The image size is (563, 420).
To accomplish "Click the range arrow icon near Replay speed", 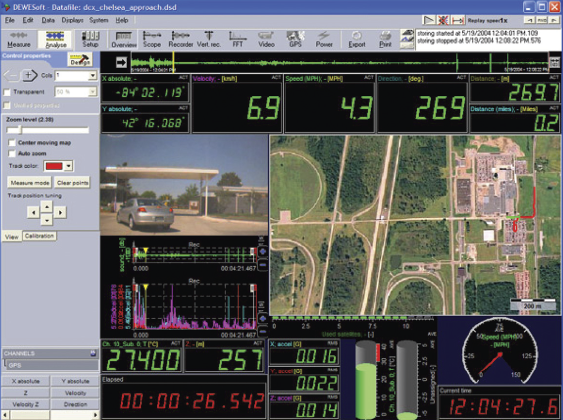I will (x=457, y=20).
